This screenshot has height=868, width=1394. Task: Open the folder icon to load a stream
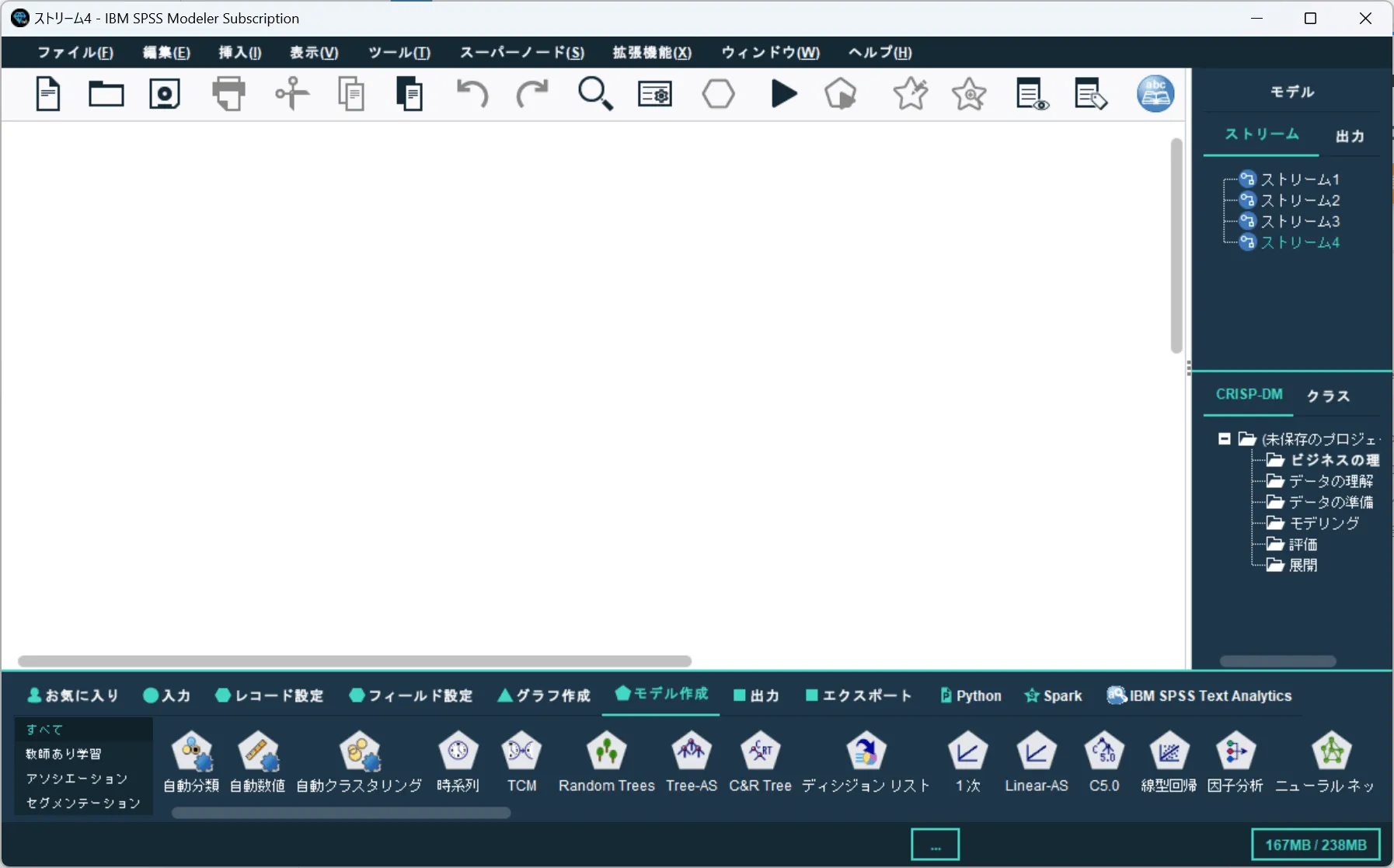[x=106, y=94]
